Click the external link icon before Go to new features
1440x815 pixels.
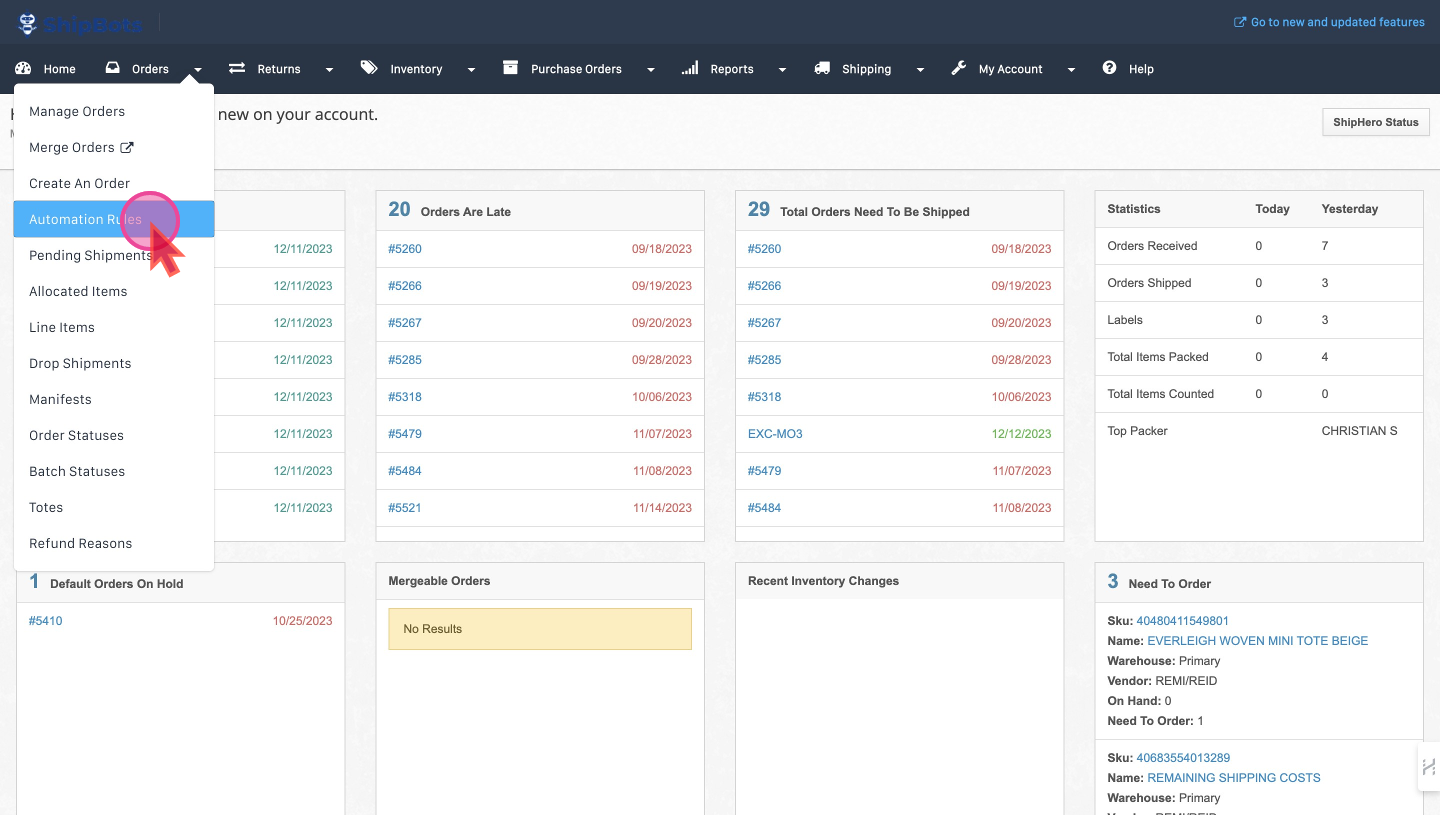[1240, 22]
